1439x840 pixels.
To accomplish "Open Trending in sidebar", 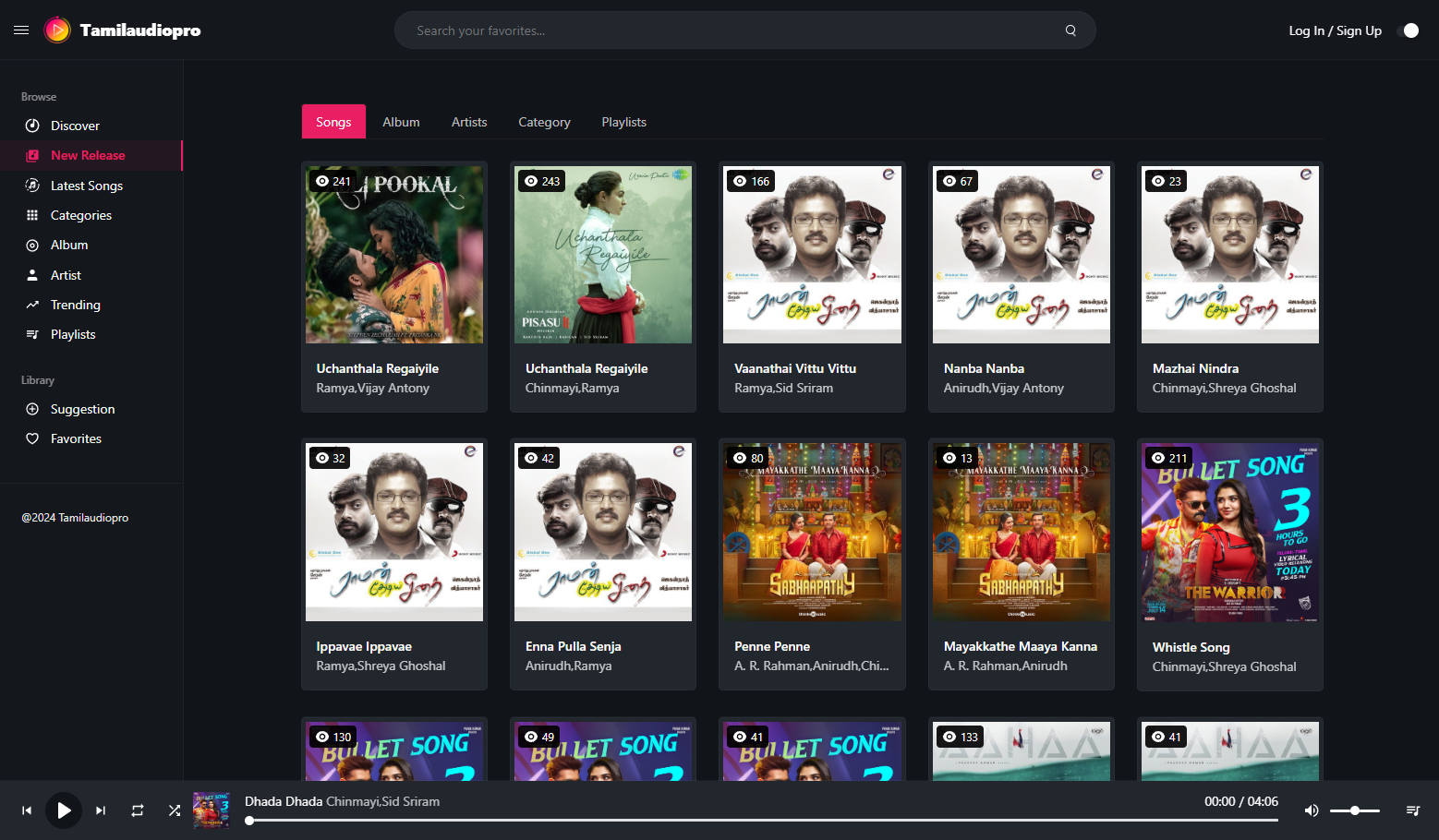I will [91, 305].
